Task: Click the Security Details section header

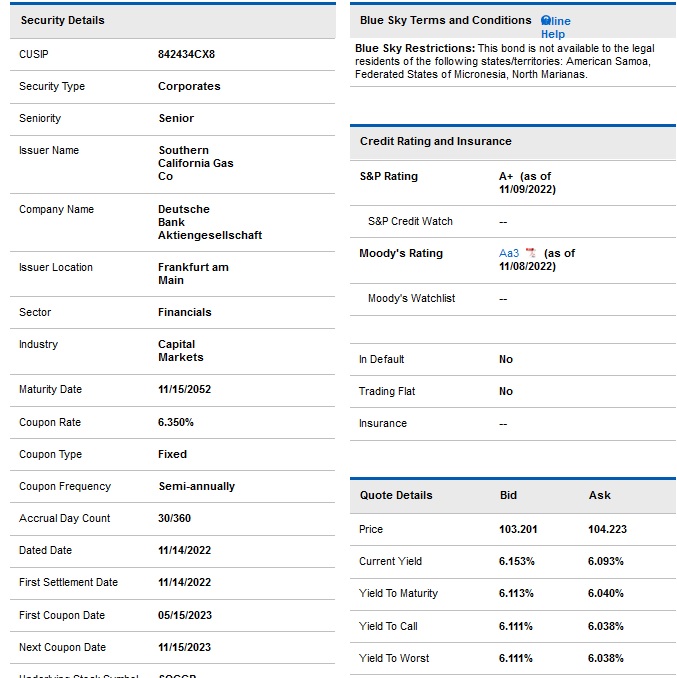Action: [62, 20]
